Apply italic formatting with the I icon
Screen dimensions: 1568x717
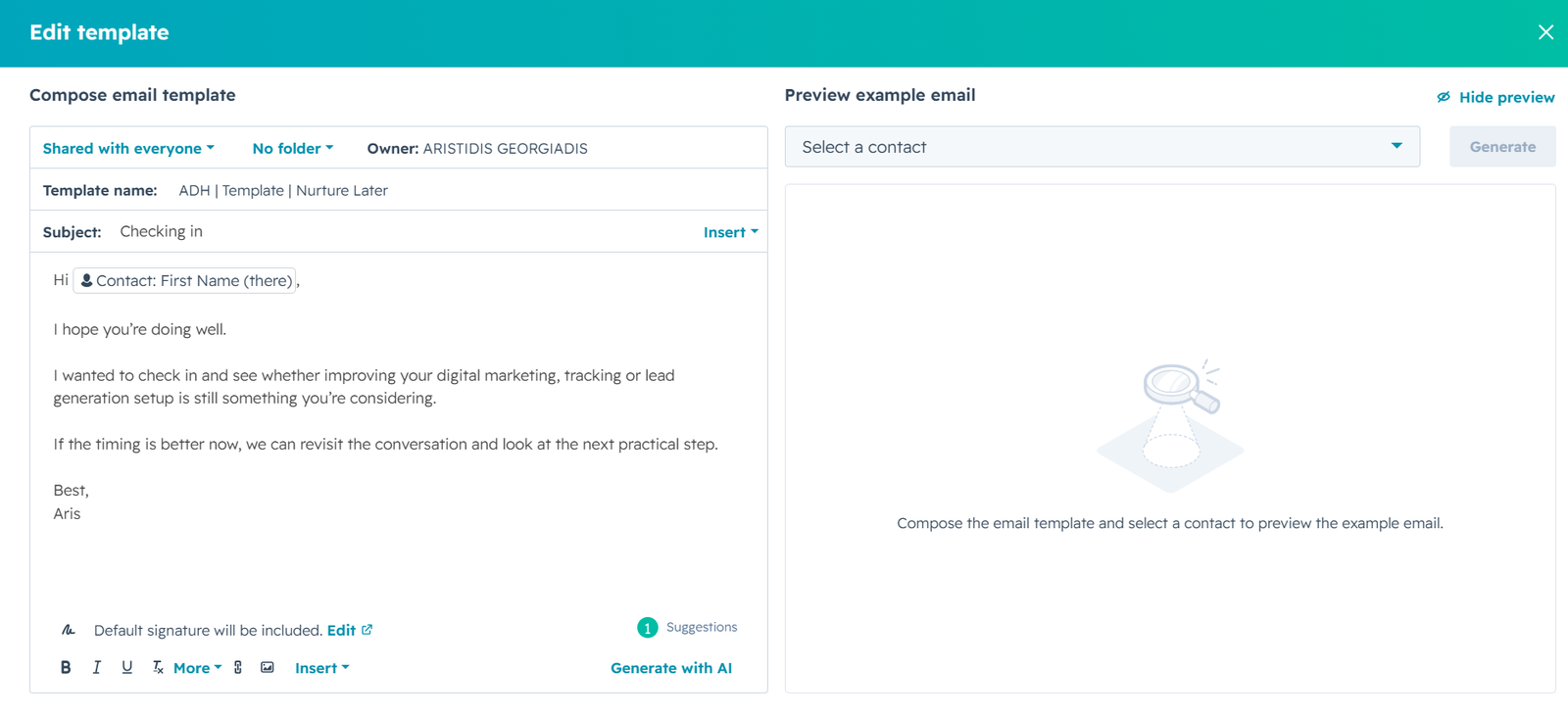96,668
